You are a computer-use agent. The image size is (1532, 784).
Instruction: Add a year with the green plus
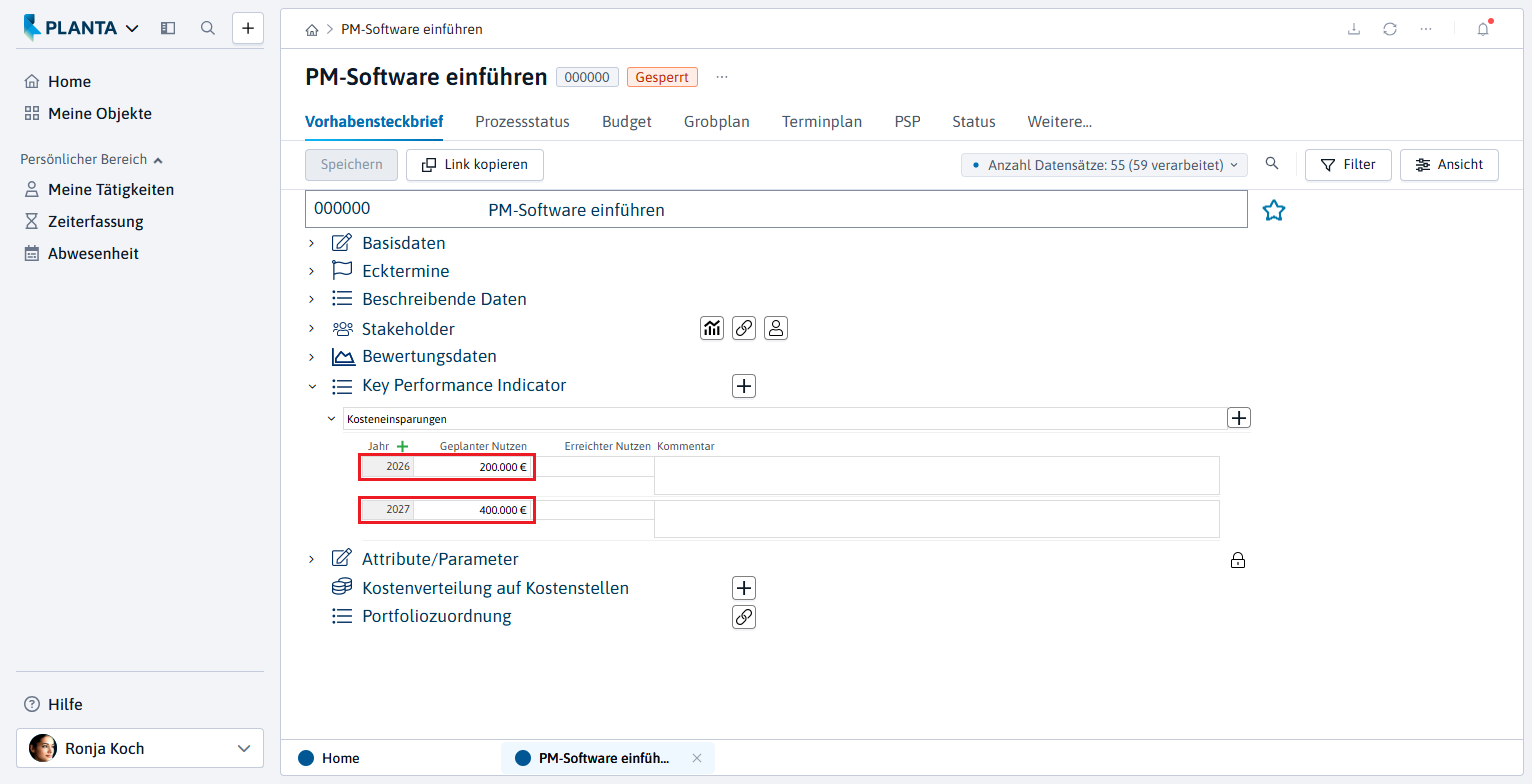(x=403, y=446)
